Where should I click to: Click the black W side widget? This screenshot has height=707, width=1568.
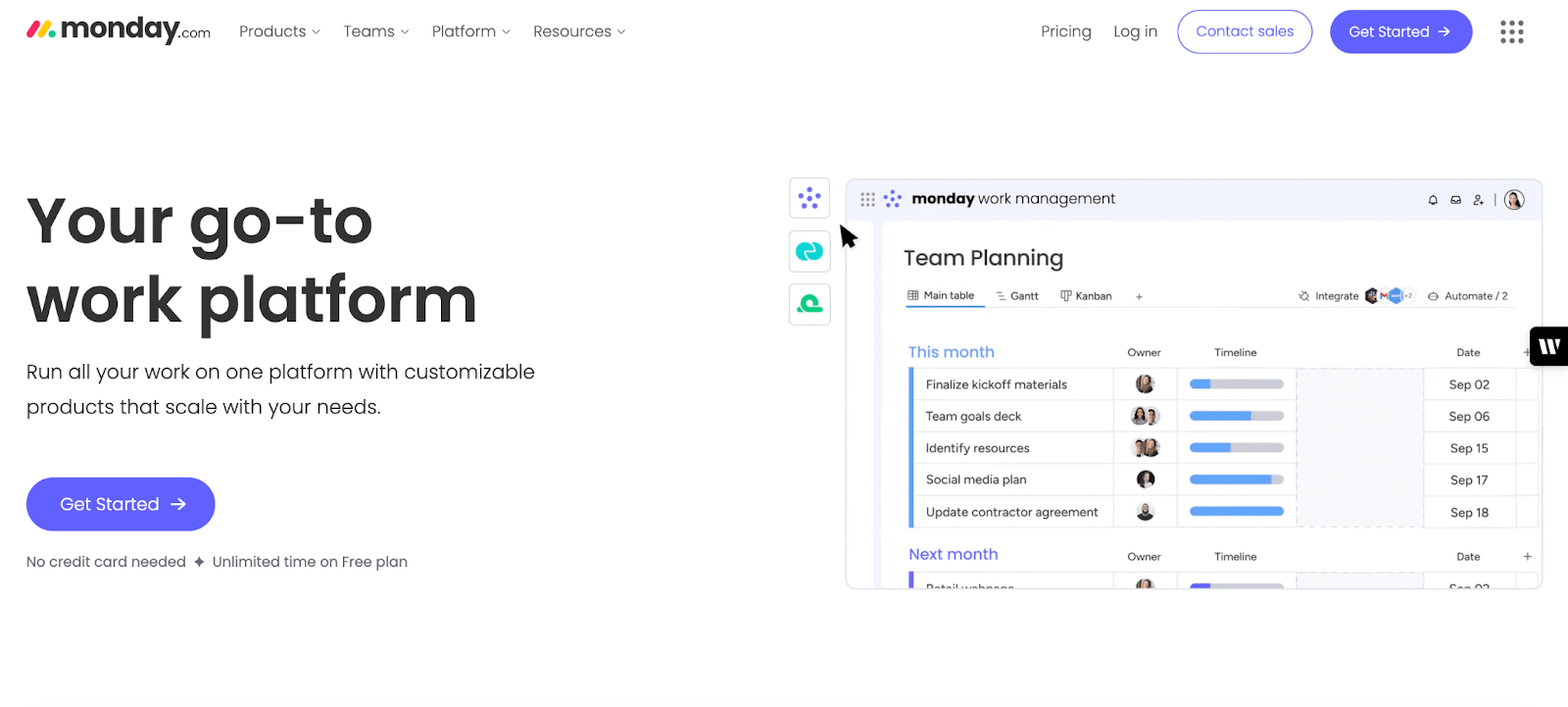(x=1548, y=346)
